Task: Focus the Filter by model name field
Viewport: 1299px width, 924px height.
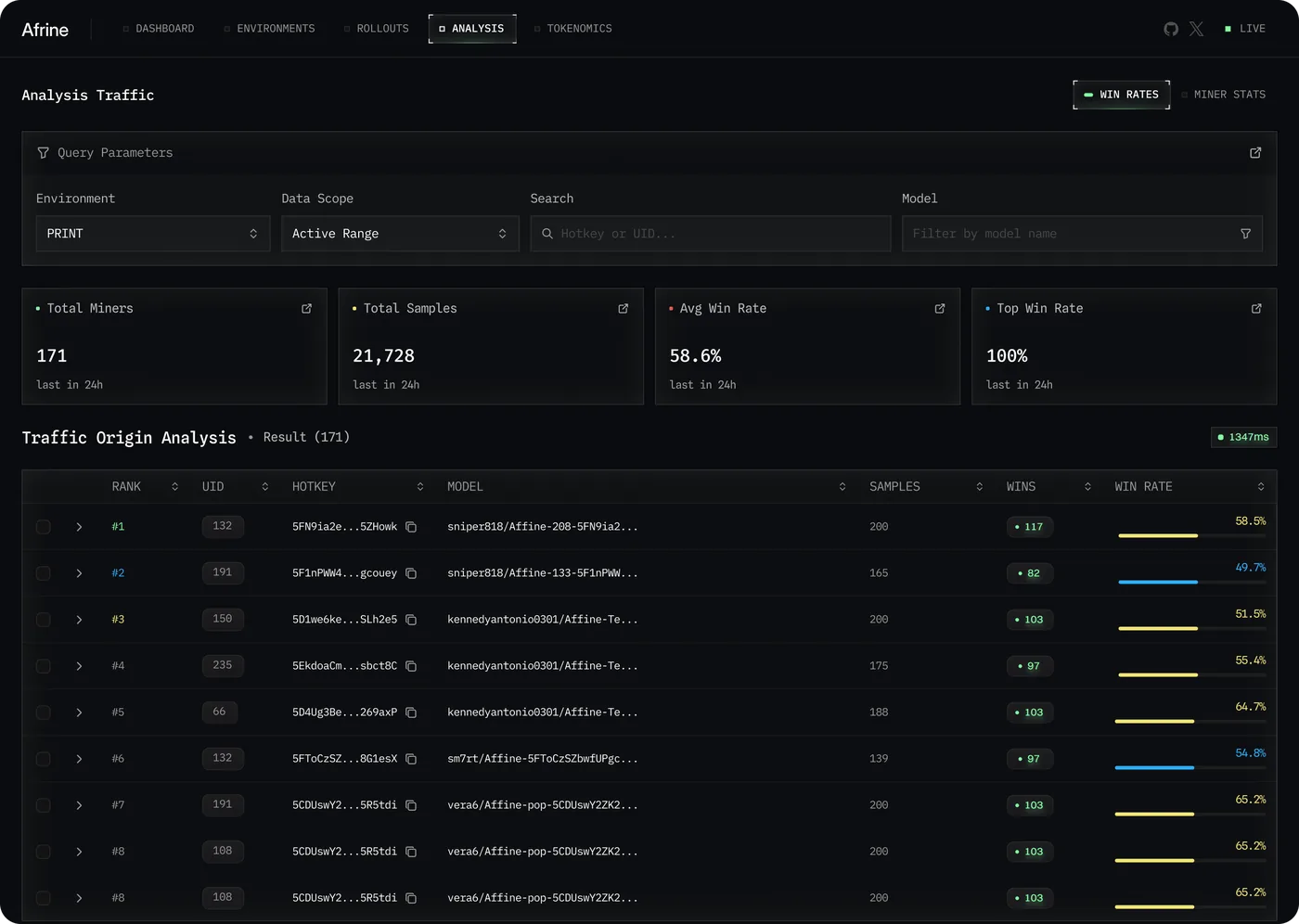Action: [1082, 234]
